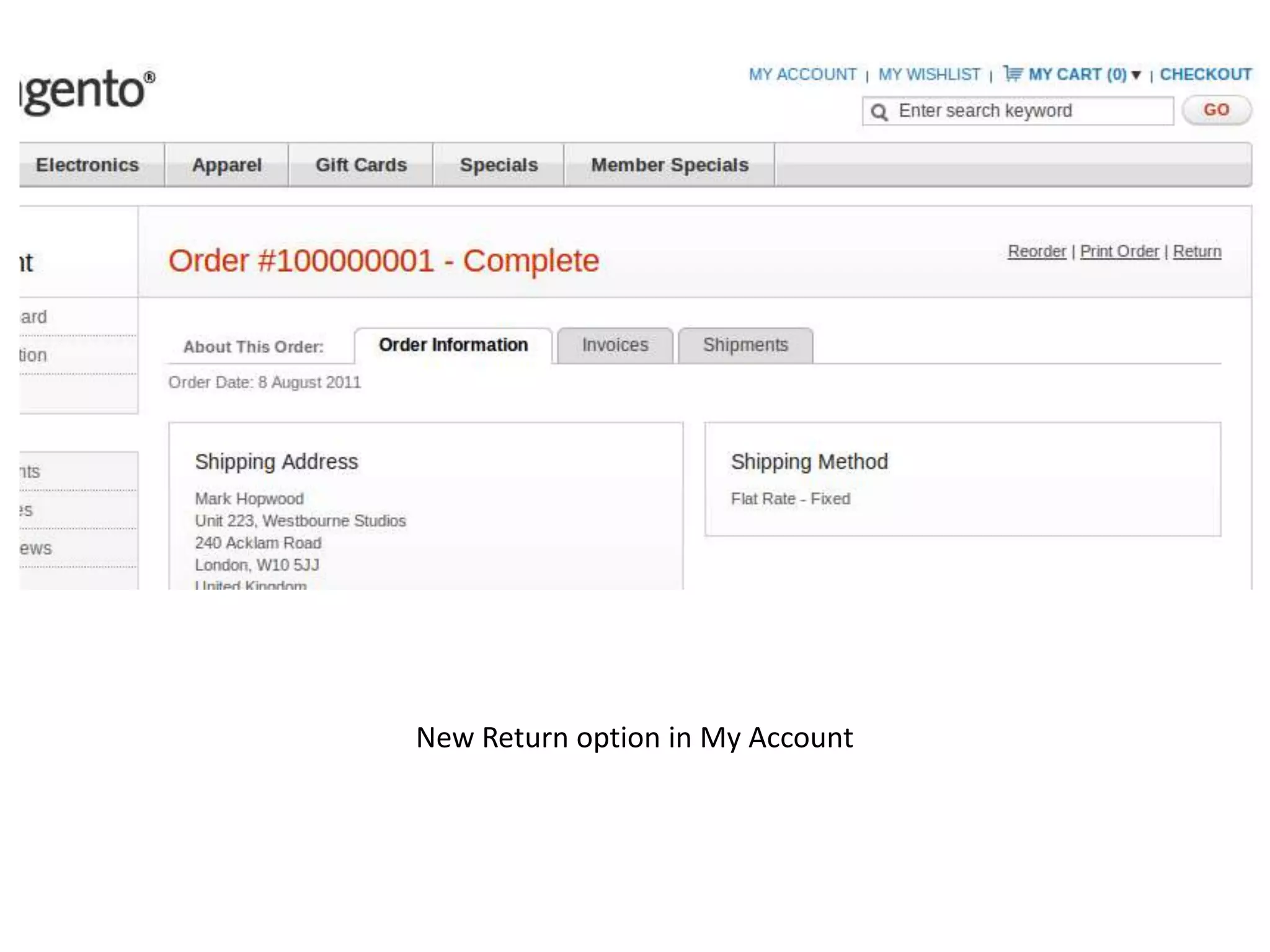
Task: Open the My Account link
Action: pyautogui.click(x=802, y=74)
